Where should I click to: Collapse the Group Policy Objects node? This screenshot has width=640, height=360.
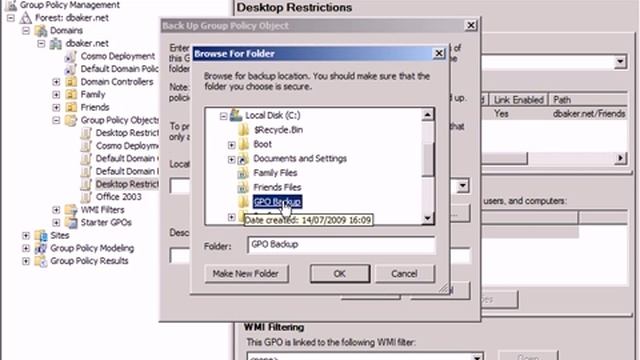coord(56,120)
